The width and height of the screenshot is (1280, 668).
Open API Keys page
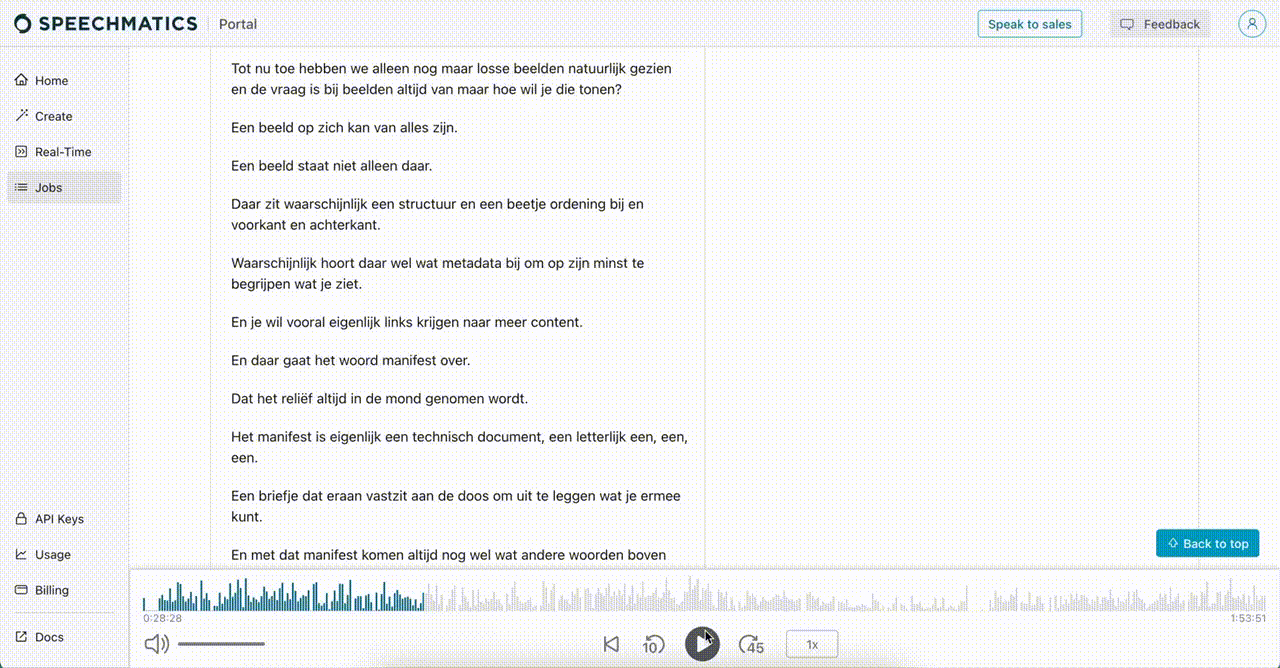(x=59, y=519)
